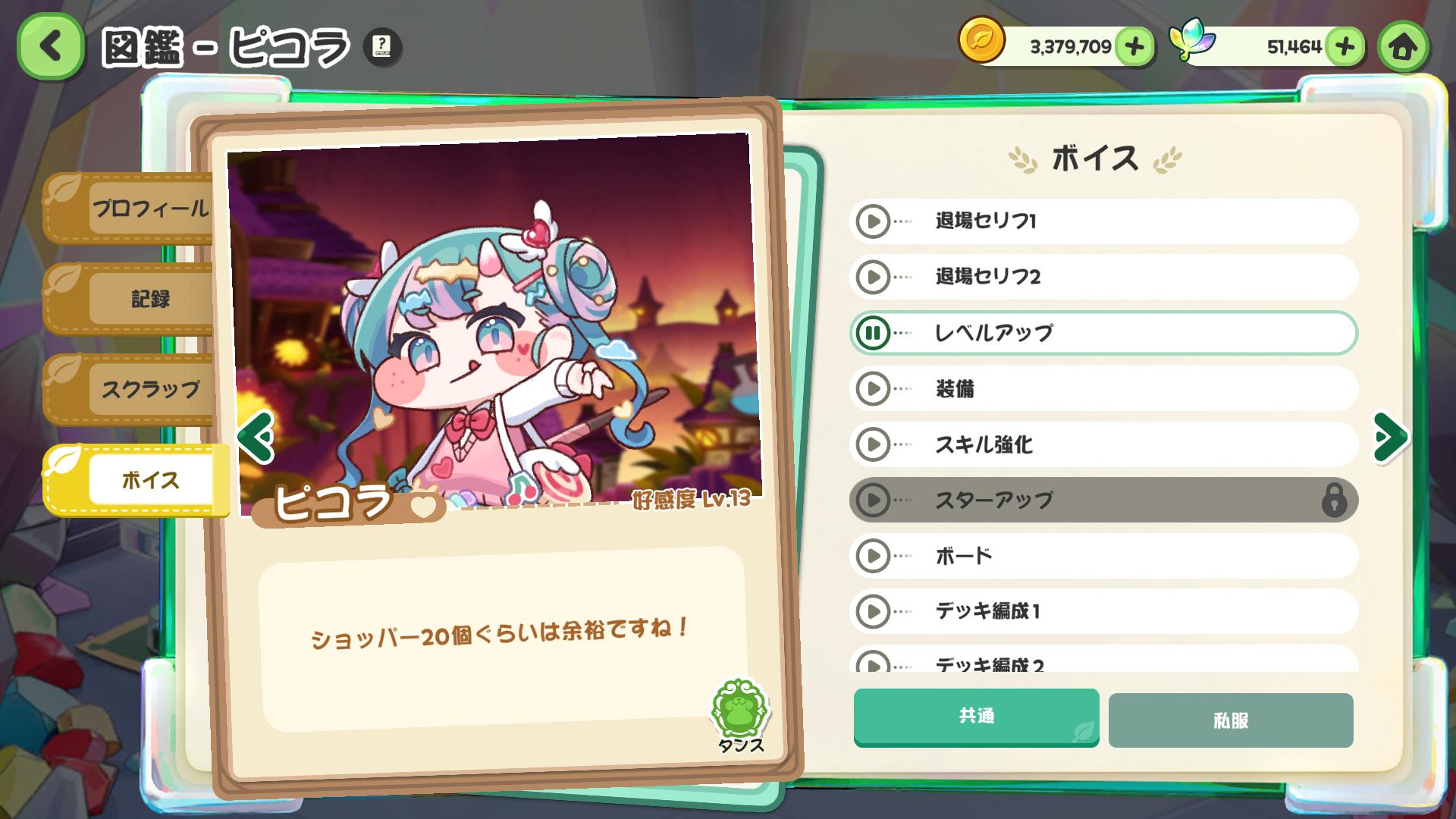The height and width of the screenshot is (819, 1456).
Task: Go back using the green back arrow
Action: pyautogui.click(x=50, y=47)
